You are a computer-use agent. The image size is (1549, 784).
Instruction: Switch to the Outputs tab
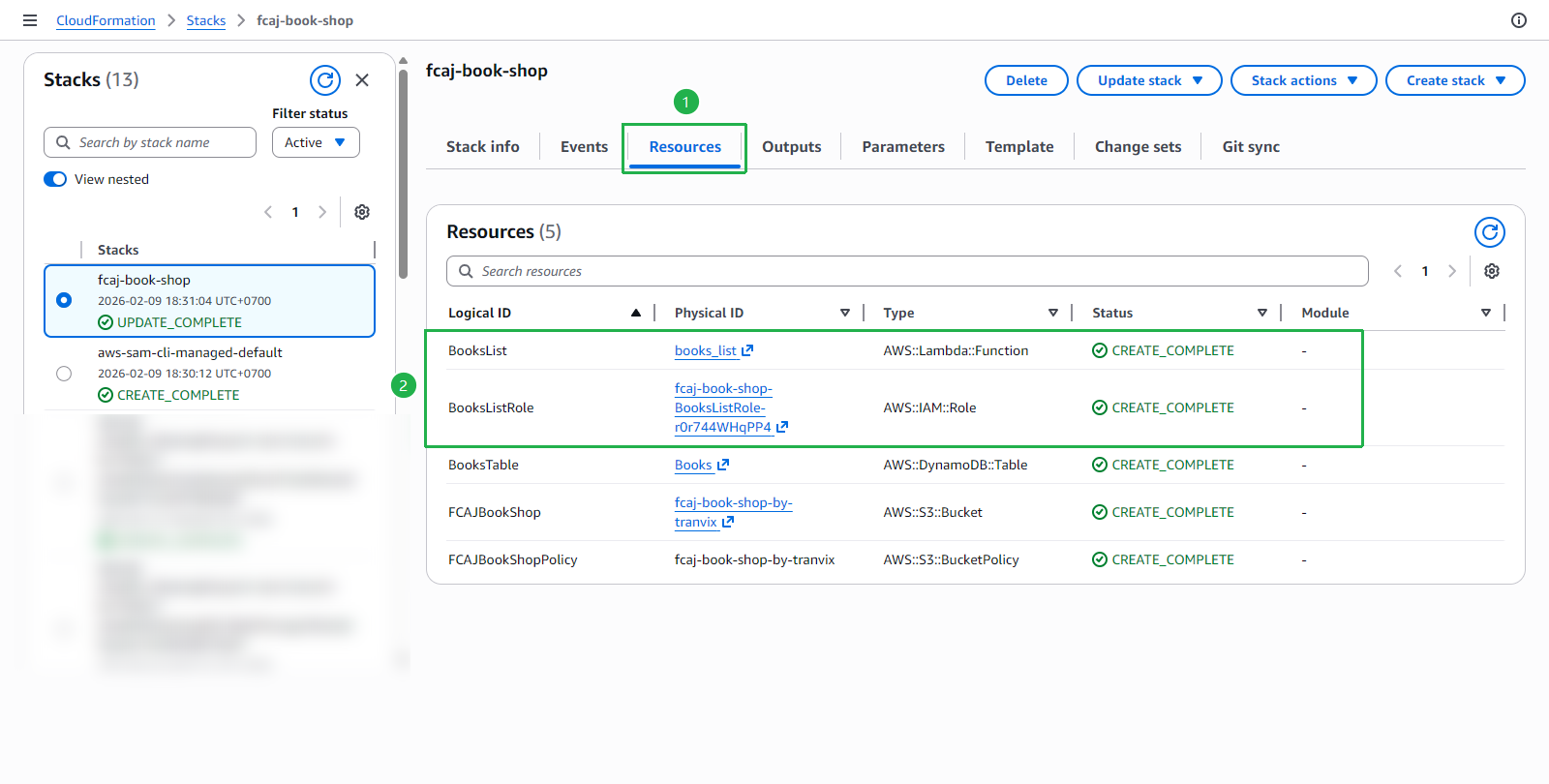point(791,147)
